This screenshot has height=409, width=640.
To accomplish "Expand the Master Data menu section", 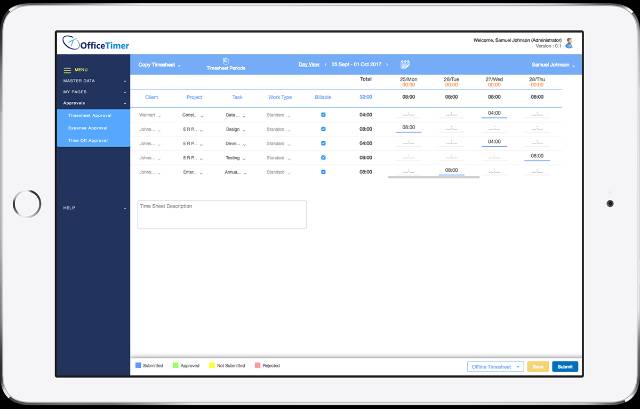I will click(x=92, y=80).
